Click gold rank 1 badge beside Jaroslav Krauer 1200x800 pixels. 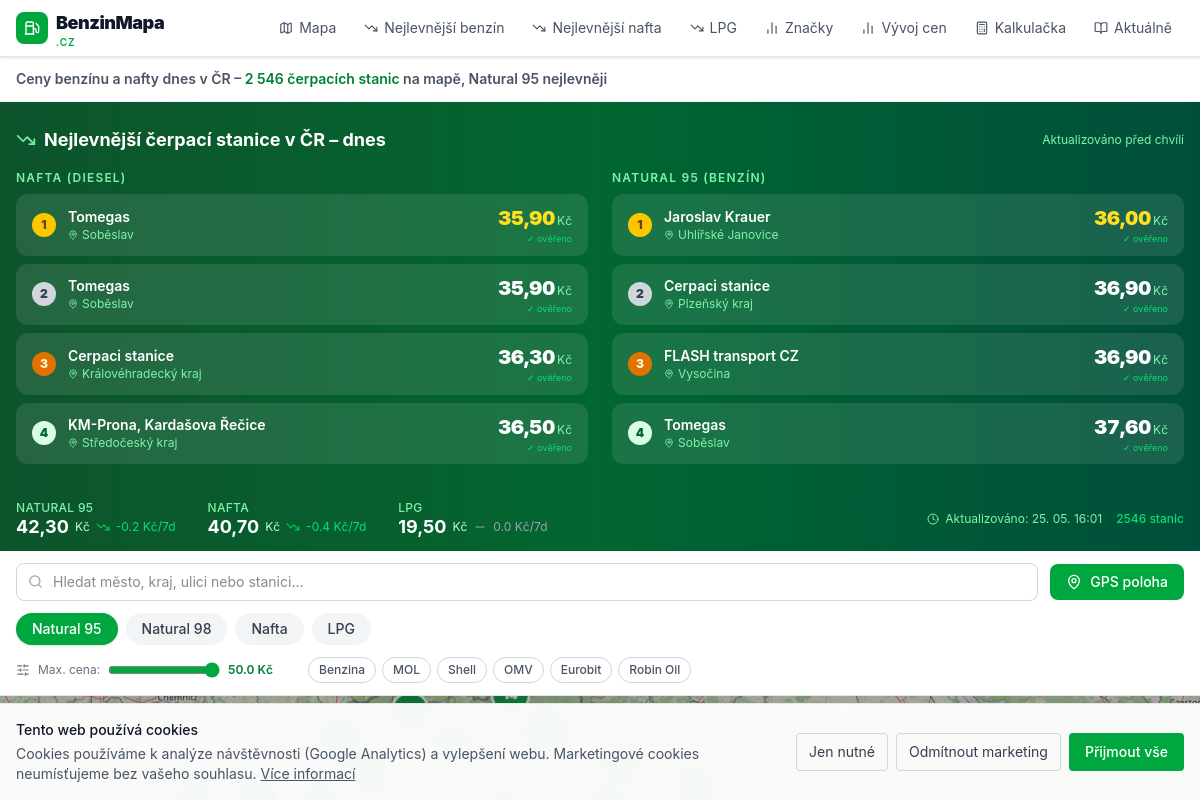pos(640,225)
